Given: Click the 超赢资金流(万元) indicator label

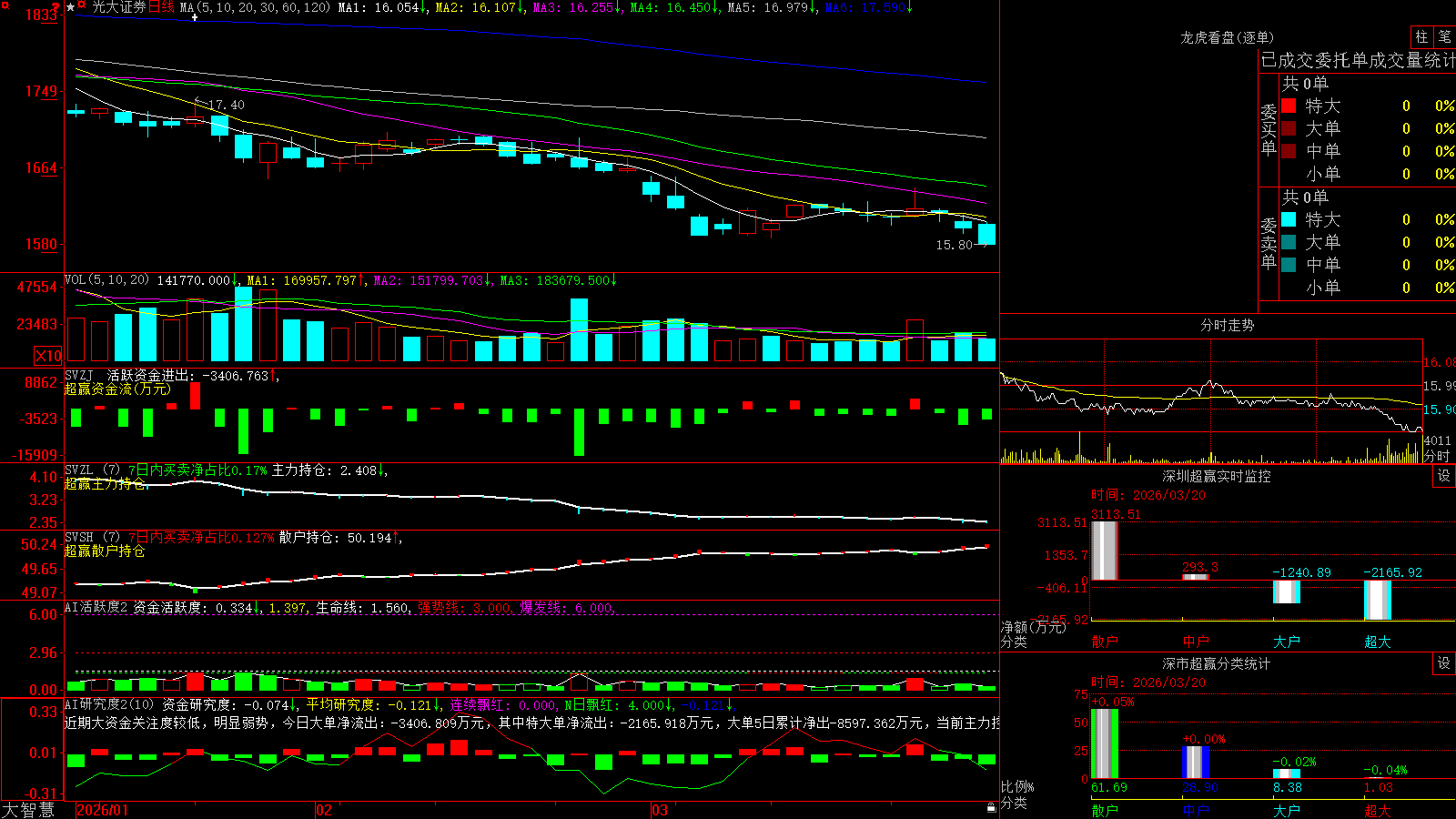Looking at the screenshot, I should [116, 389].
